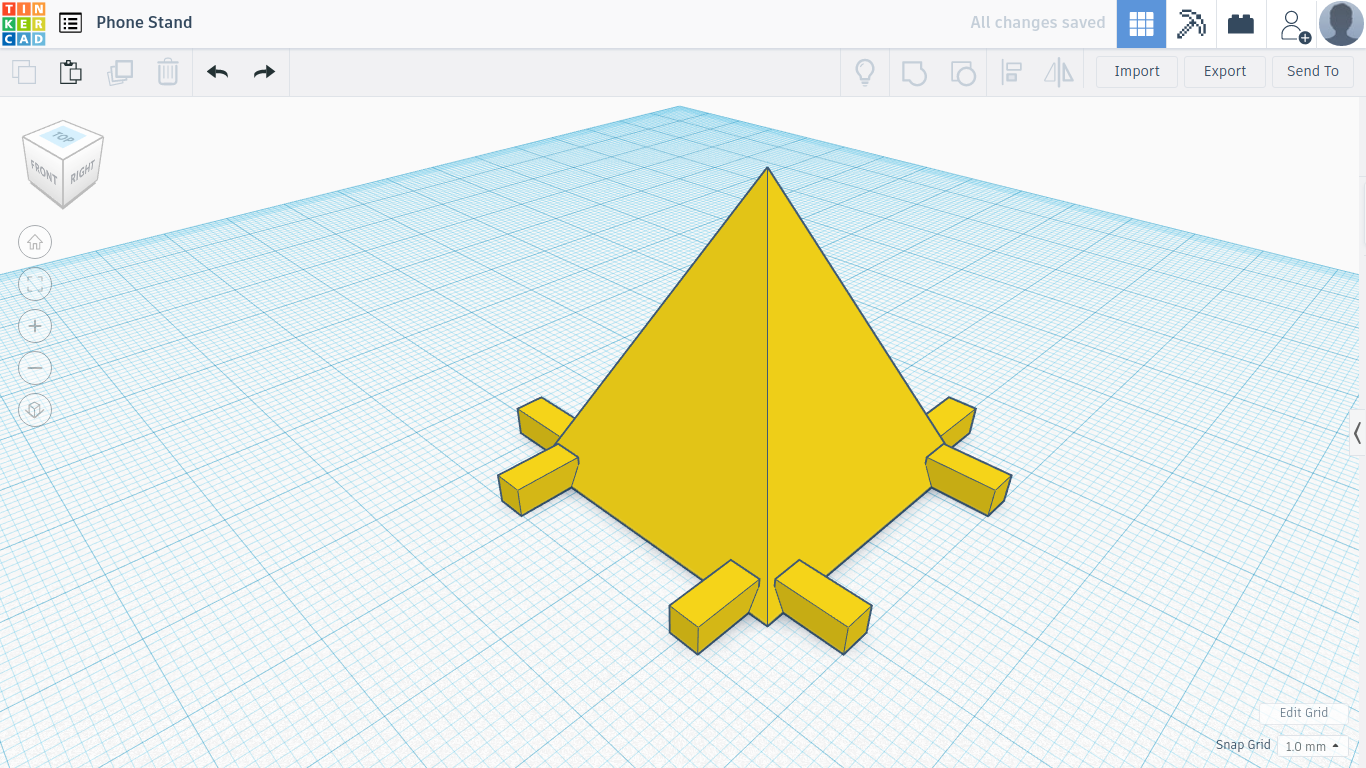Click the Mirror (flip) tool icon
Image resolution: width=1366 pixels, height=768 pixels.
click(1058, 72)
